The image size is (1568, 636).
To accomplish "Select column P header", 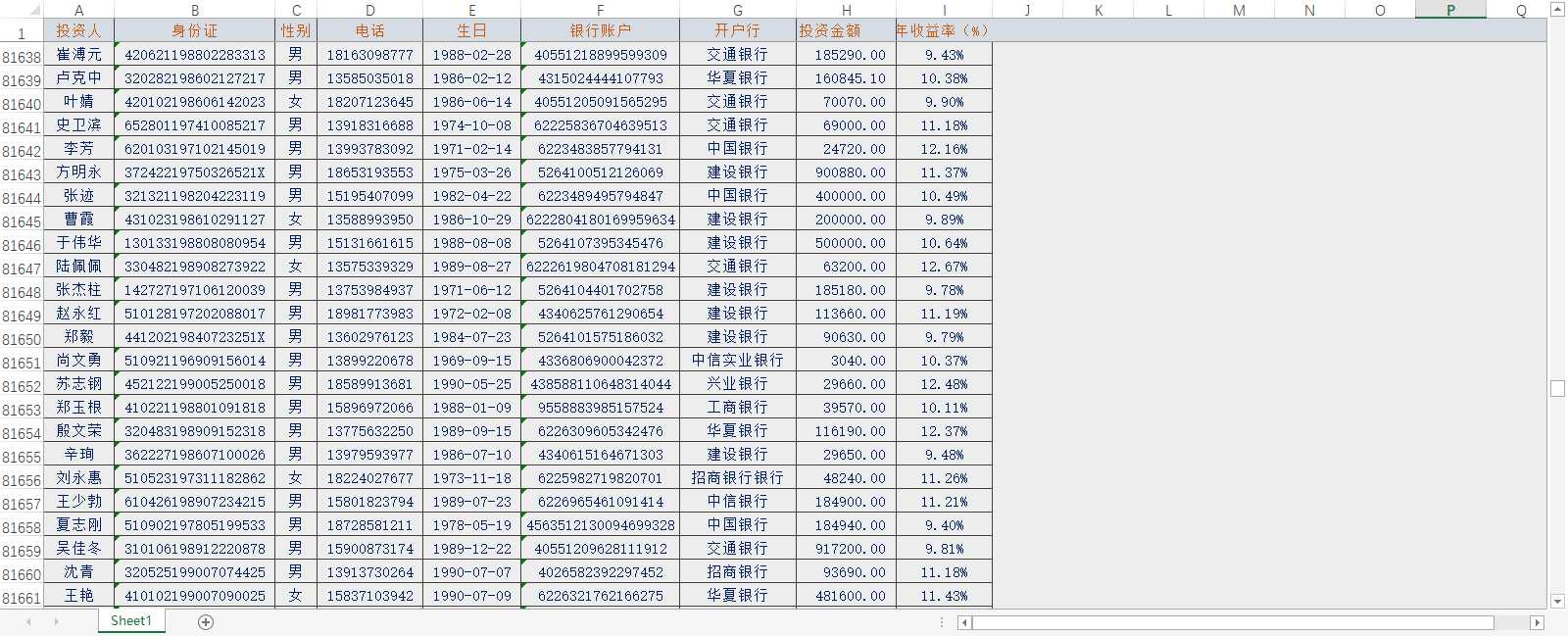I will coord(1450,10).
